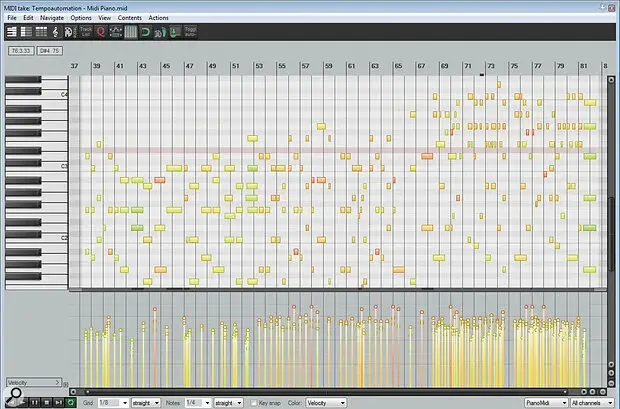Open the Grid 1/8 division dropdown

tap(113, 403)
